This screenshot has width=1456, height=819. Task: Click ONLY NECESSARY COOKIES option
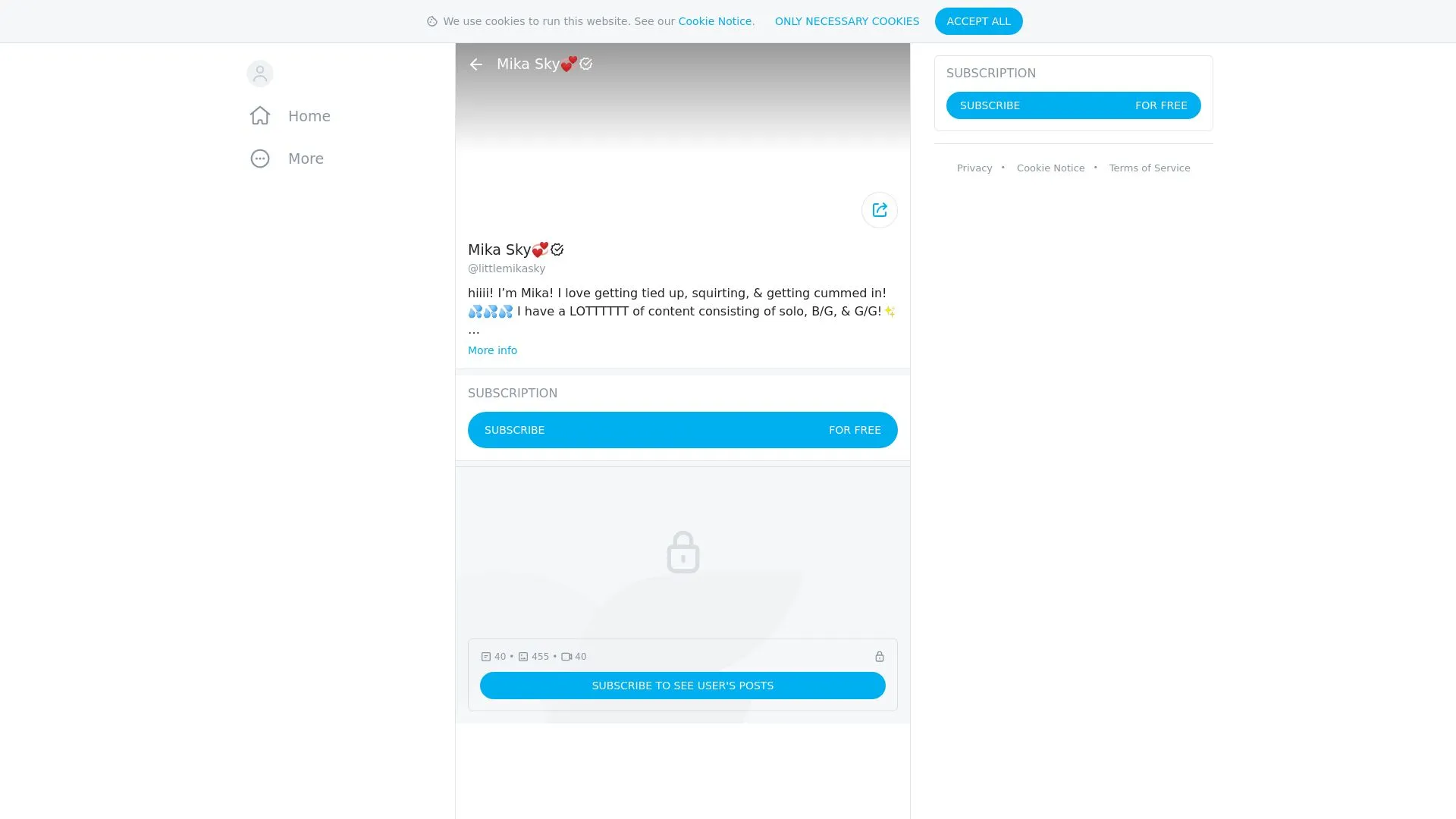coord(847,21)
